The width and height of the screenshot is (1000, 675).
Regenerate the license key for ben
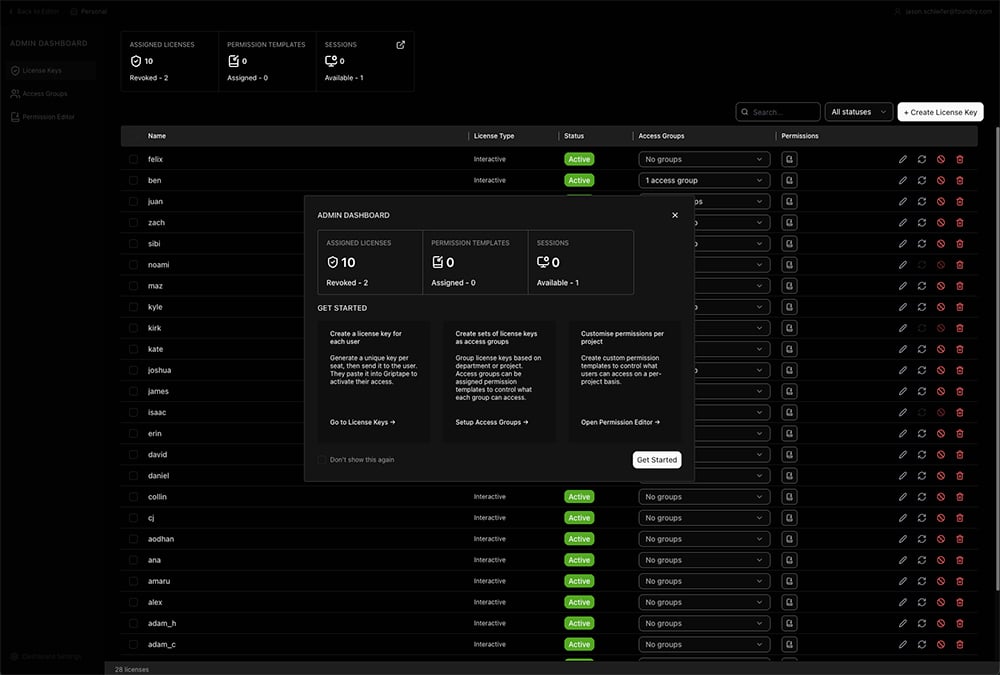(922, 181)
